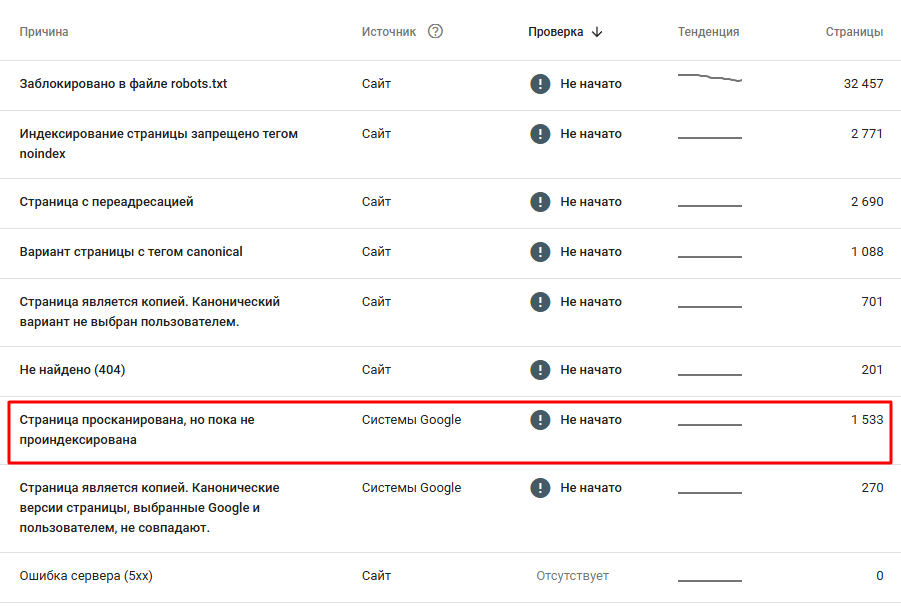Open Заблокировано в файле robots.txt row

[123, 84]
